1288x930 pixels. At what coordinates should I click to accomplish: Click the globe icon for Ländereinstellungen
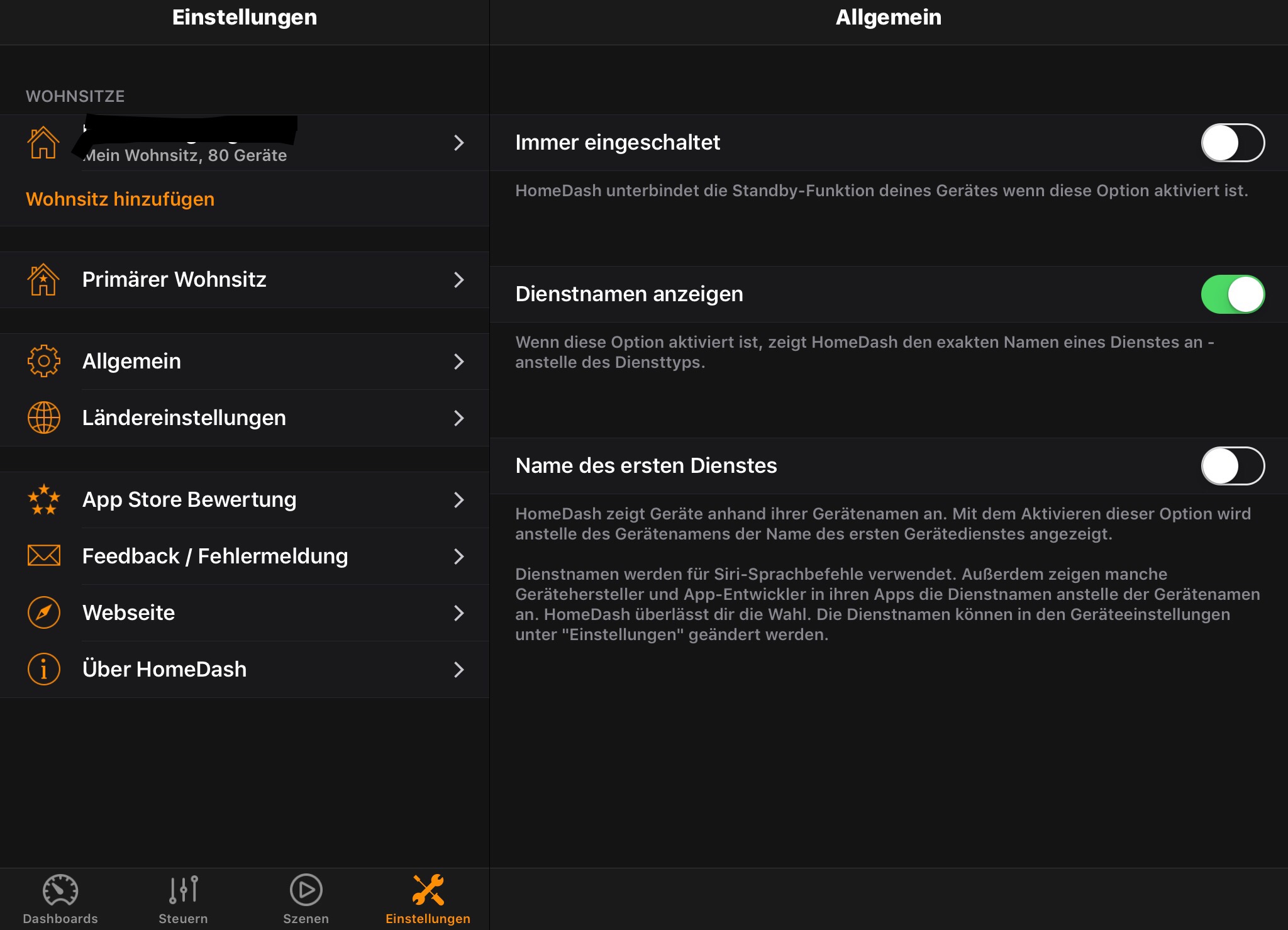point(43,418)
